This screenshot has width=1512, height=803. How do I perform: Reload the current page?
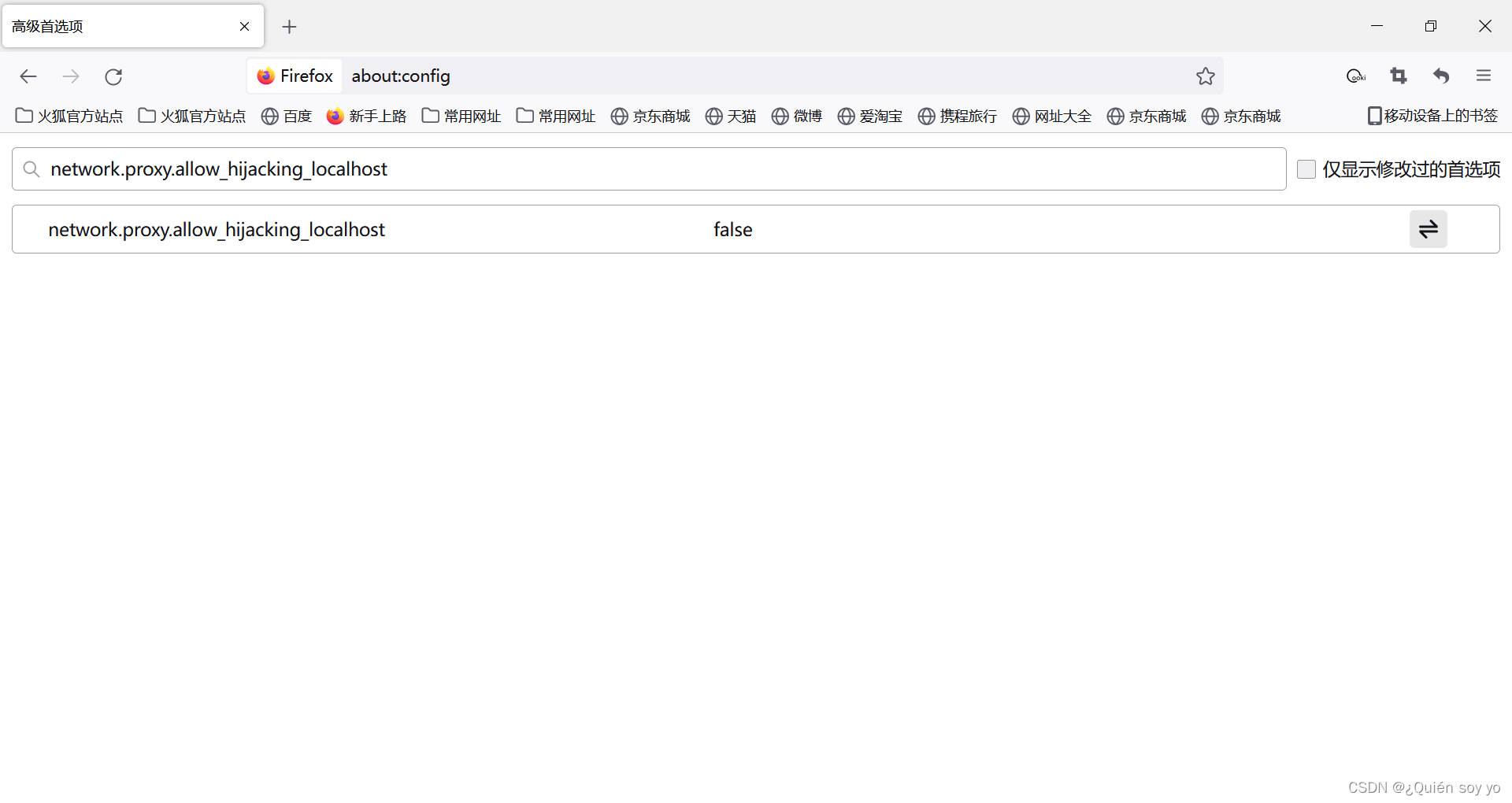113,76
